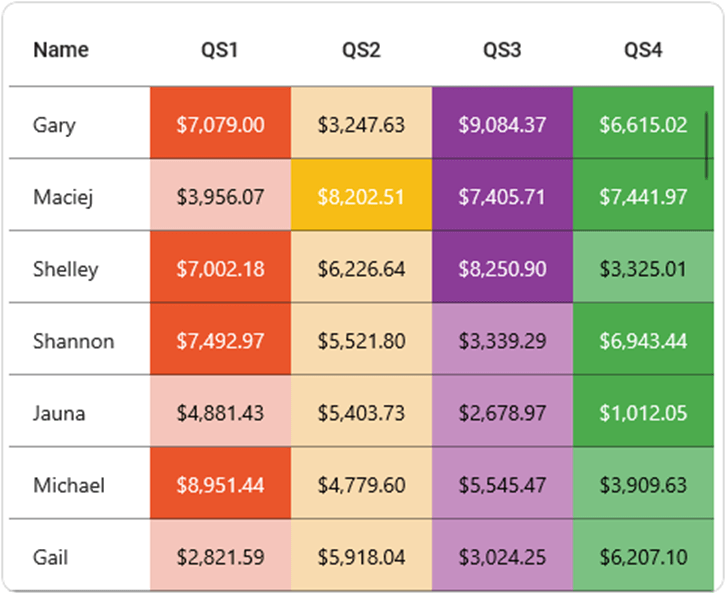The height and width of the screenshot is (593, 726).
Task: Click the QS2 column header
Action: tap(361, 50)
